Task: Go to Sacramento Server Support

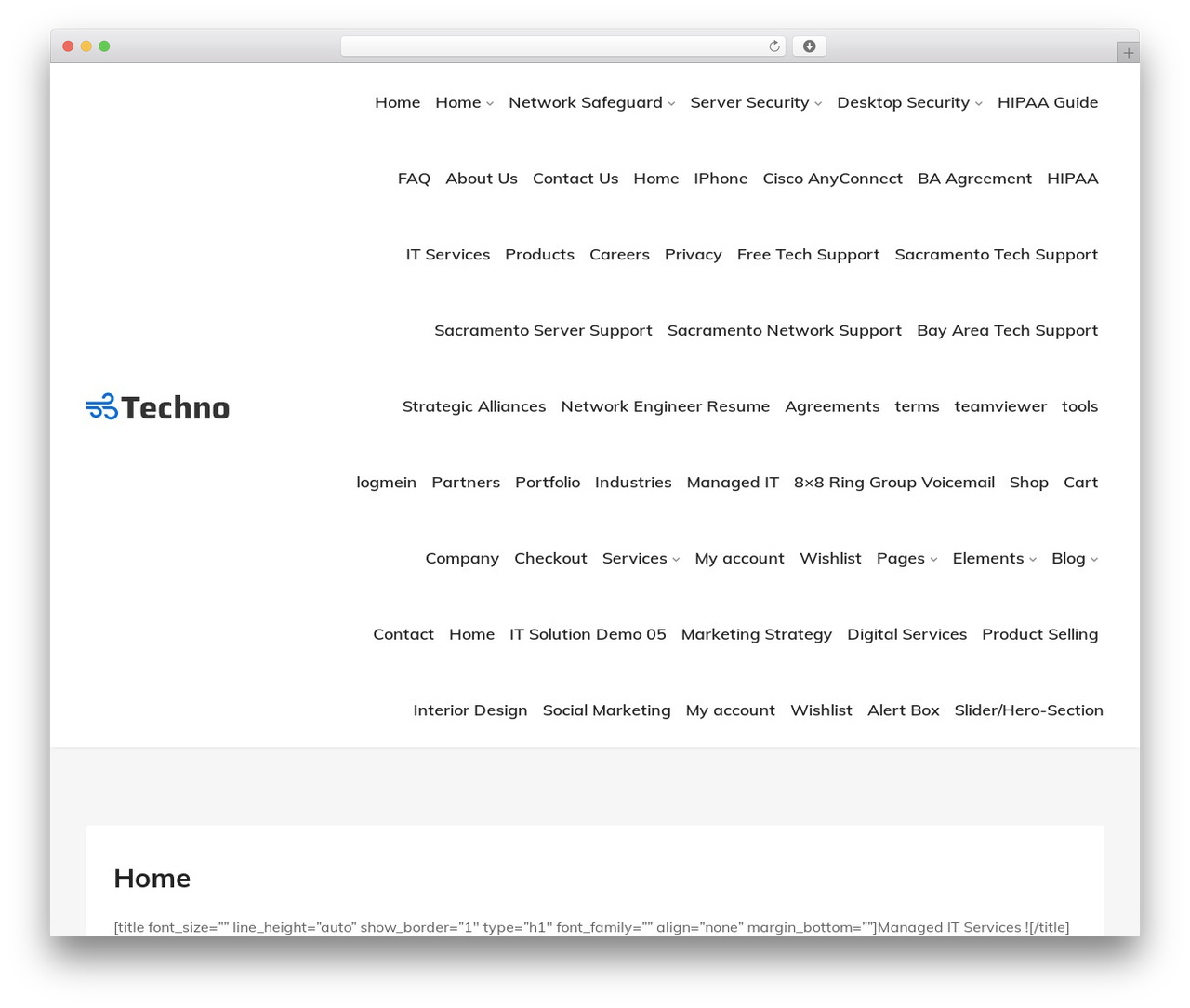Action: point(543,330)
